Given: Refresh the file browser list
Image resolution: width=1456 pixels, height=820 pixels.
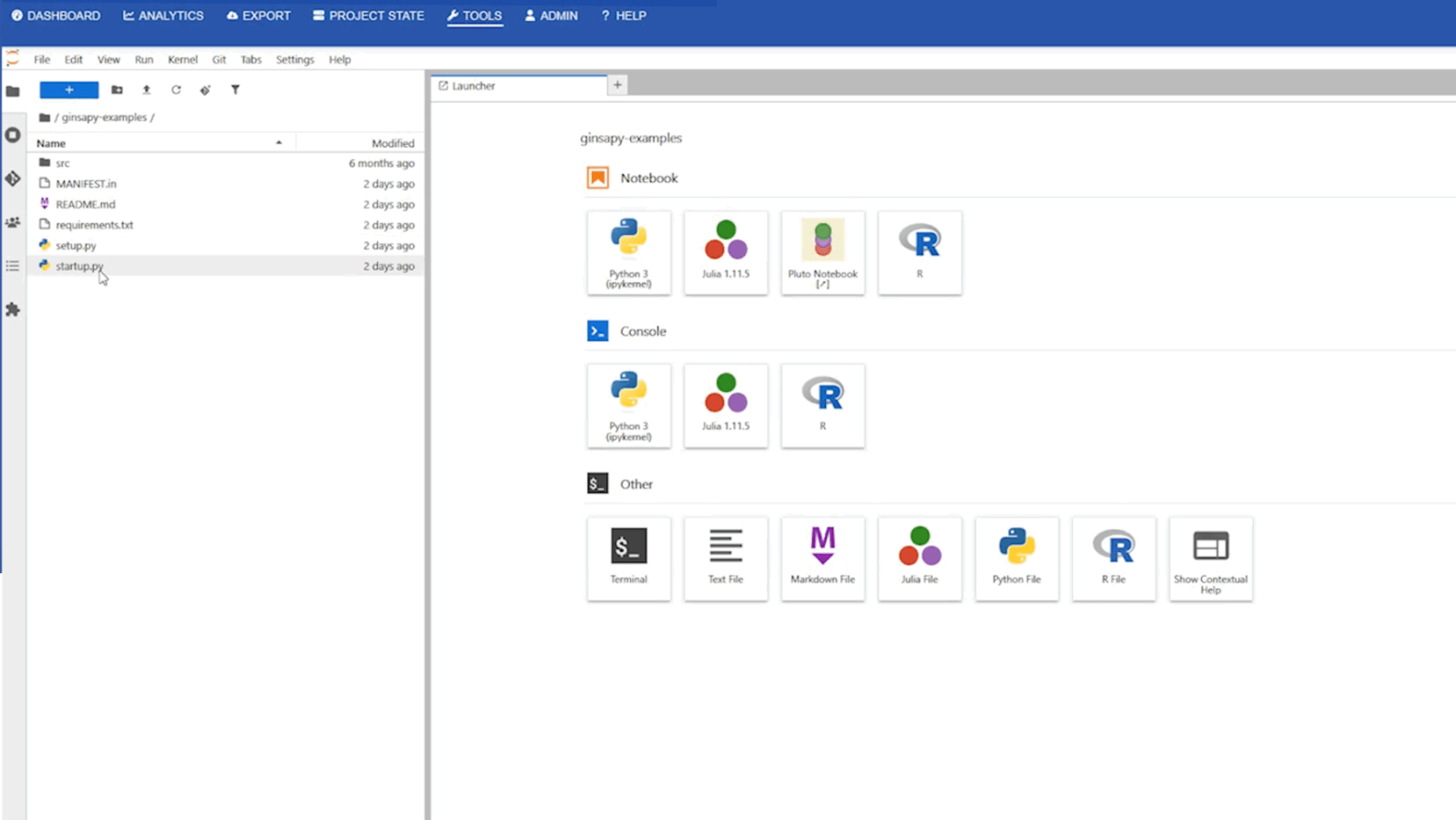Looking at the screenshot, I should (x=176, y=89).
